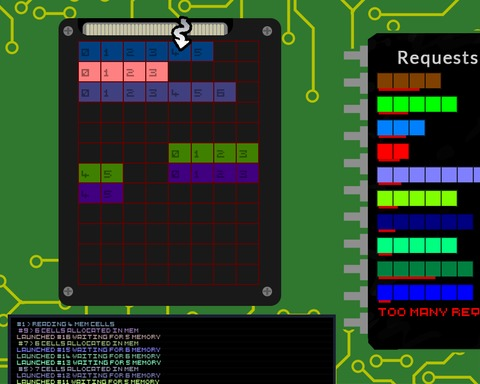Click log line 'LAUNCHED #14 WAITING FOR 6 MEMORY'
The width and height of the screenshot is (480, 384).
pos(89,356)
